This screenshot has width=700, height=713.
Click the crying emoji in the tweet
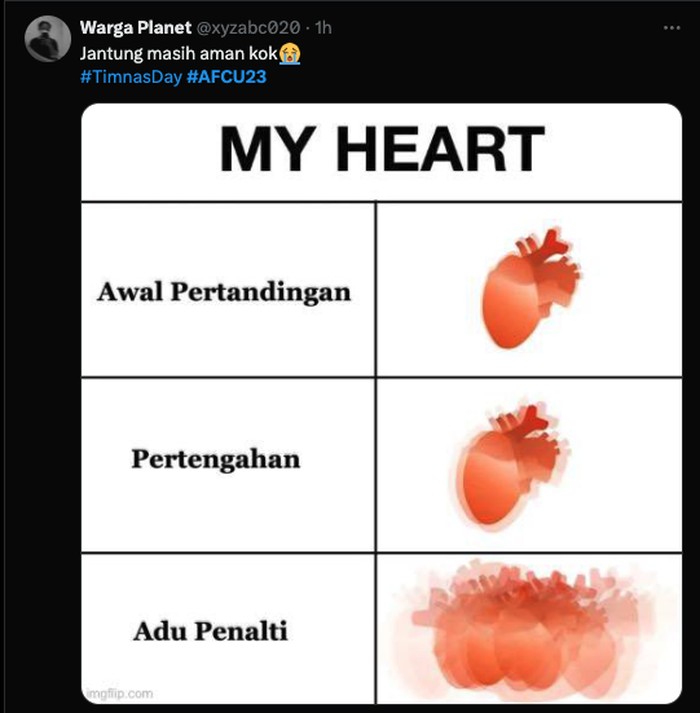(x=291, y=52)
